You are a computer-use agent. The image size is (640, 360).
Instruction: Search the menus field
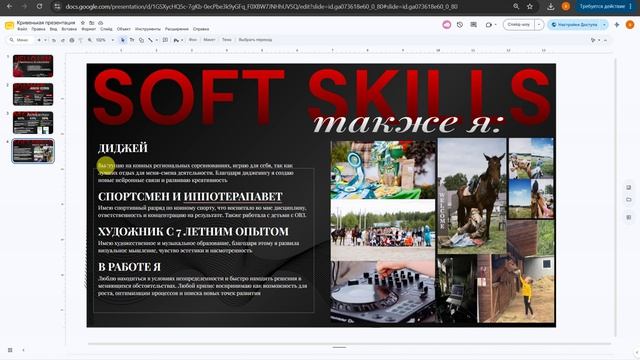click(20, 40)
